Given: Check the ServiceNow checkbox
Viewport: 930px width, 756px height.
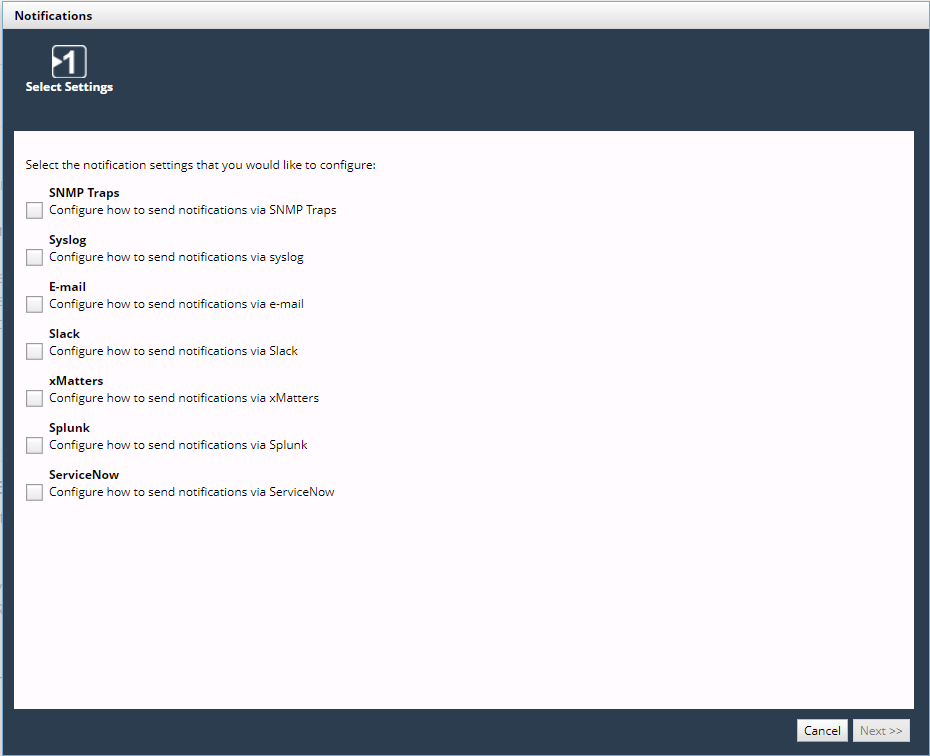Looking at the screenshot, I should click(35, 493).
